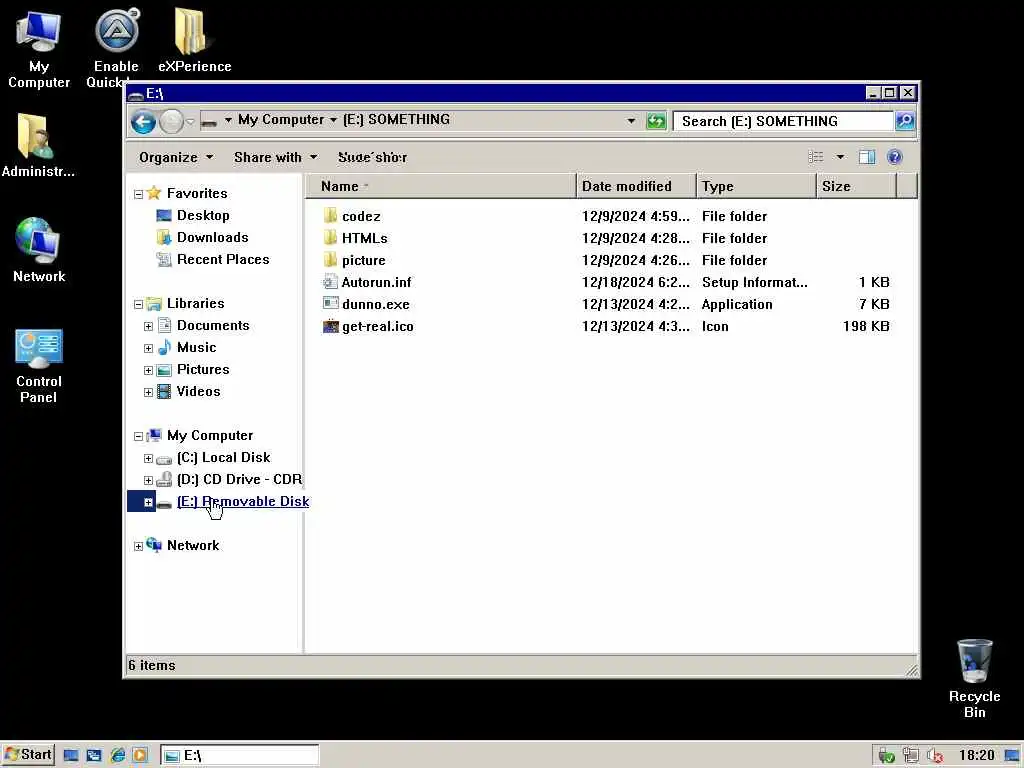Collapse the Favorites tree group

[138, 194]
